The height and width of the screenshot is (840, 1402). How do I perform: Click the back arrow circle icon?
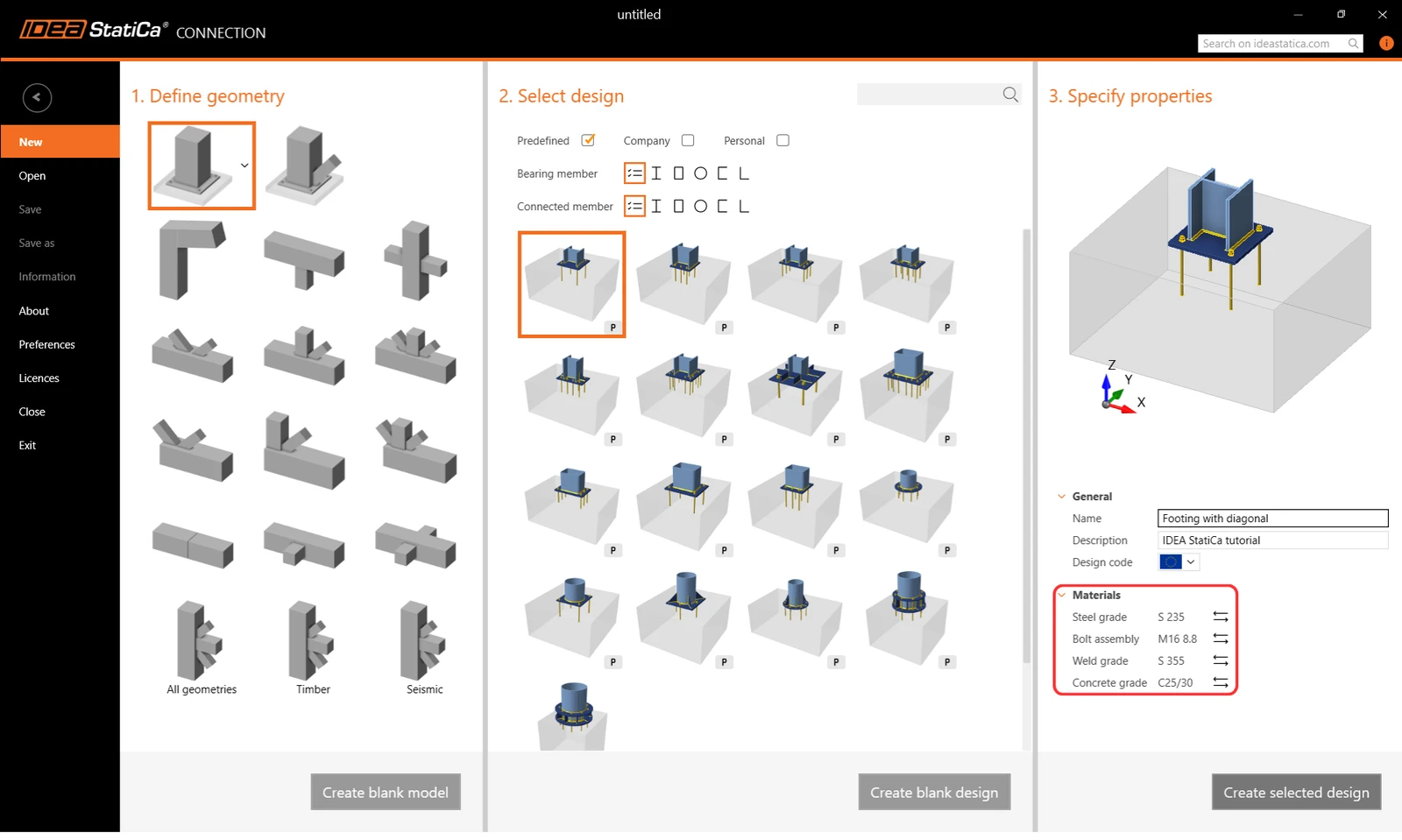pos(37,97)
